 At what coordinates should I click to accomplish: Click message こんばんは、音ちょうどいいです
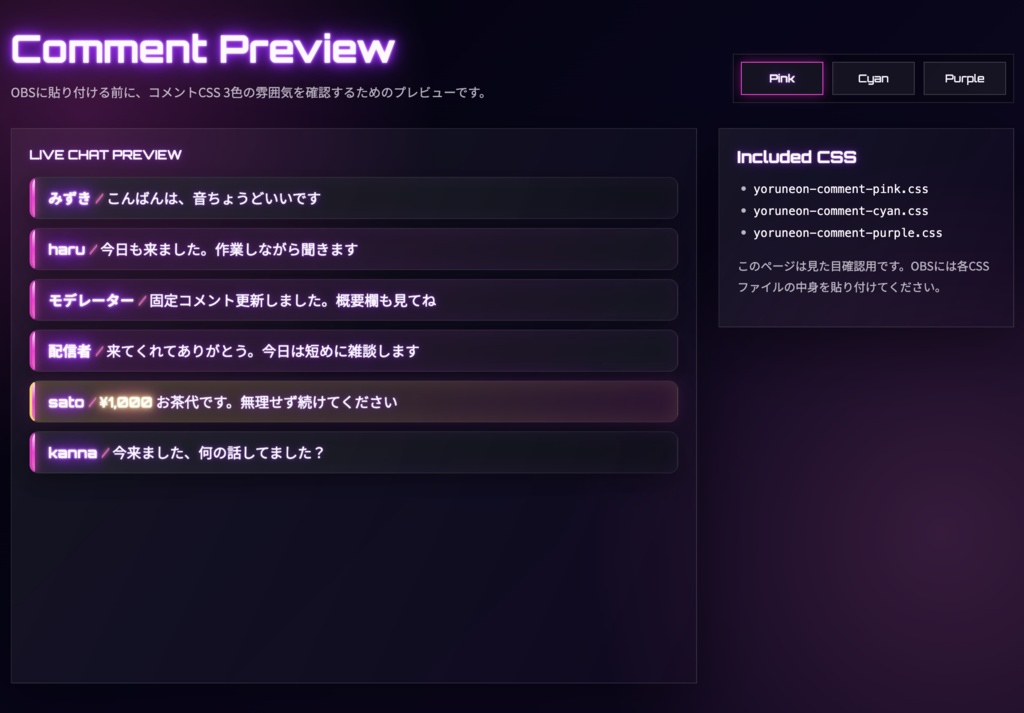click(214, 198)
